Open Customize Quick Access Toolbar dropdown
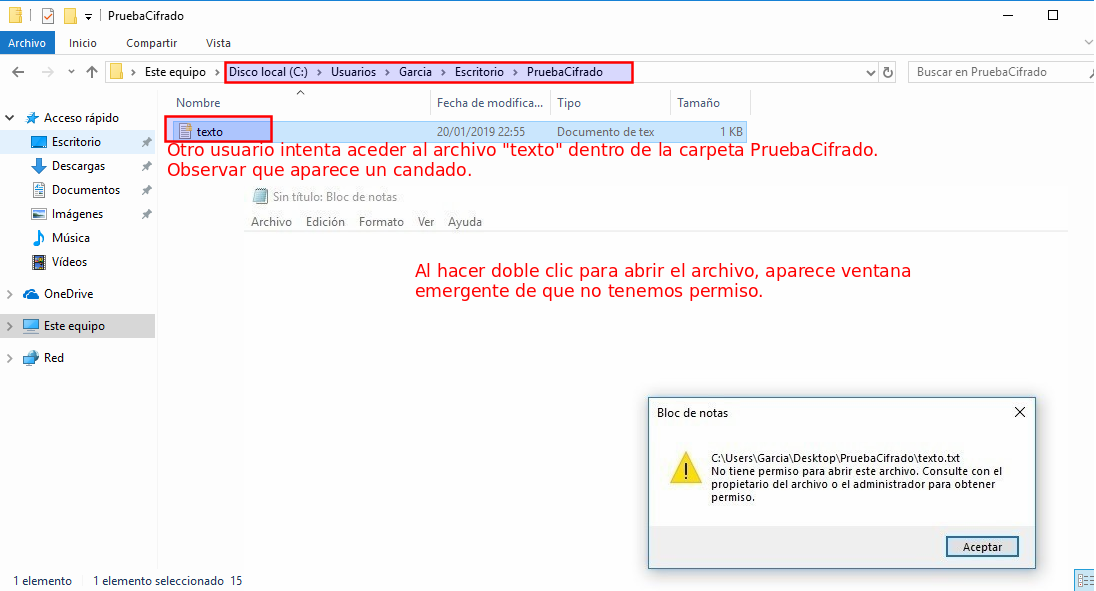Viewport: 1096px width, 591px height. click(88, 16)
